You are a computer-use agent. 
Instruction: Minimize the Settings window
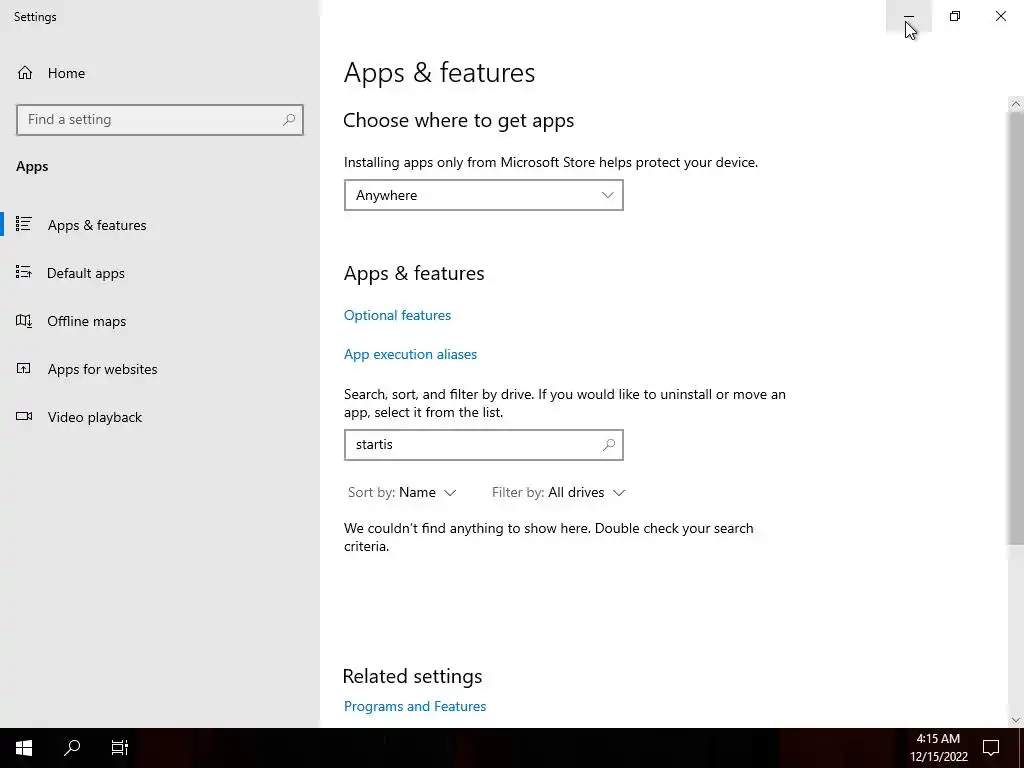[x=908, y=16]
